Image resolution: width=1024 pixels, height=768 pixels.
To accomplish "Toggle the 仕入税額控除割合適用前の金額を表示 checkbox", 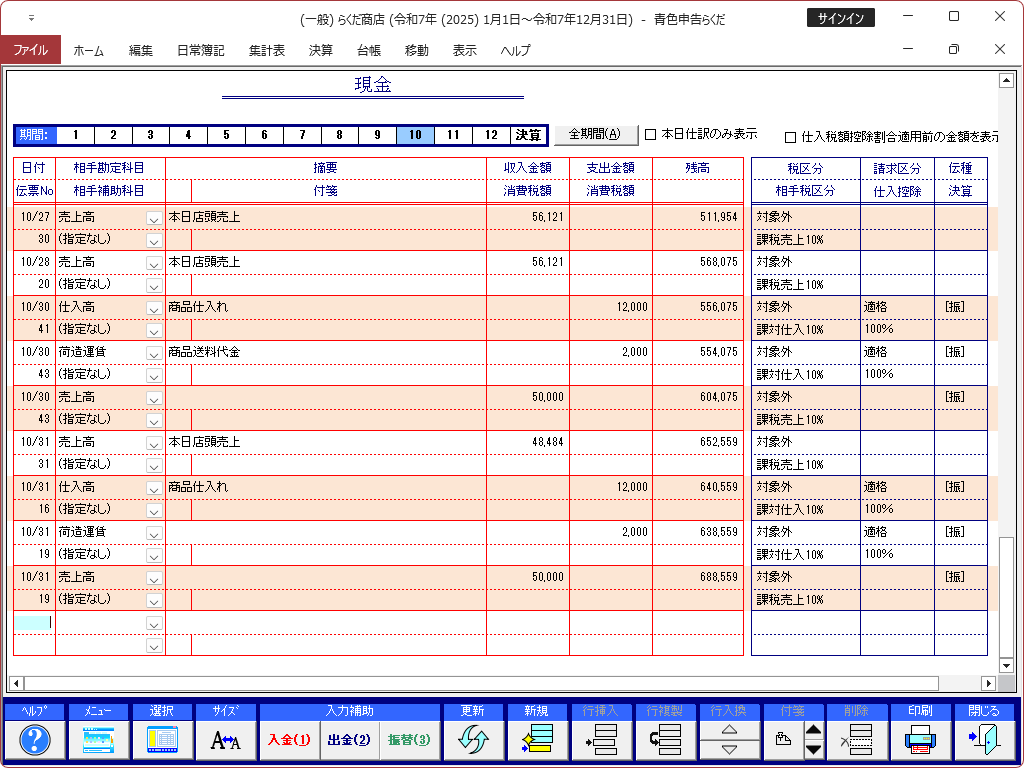I will click(791, 137).
